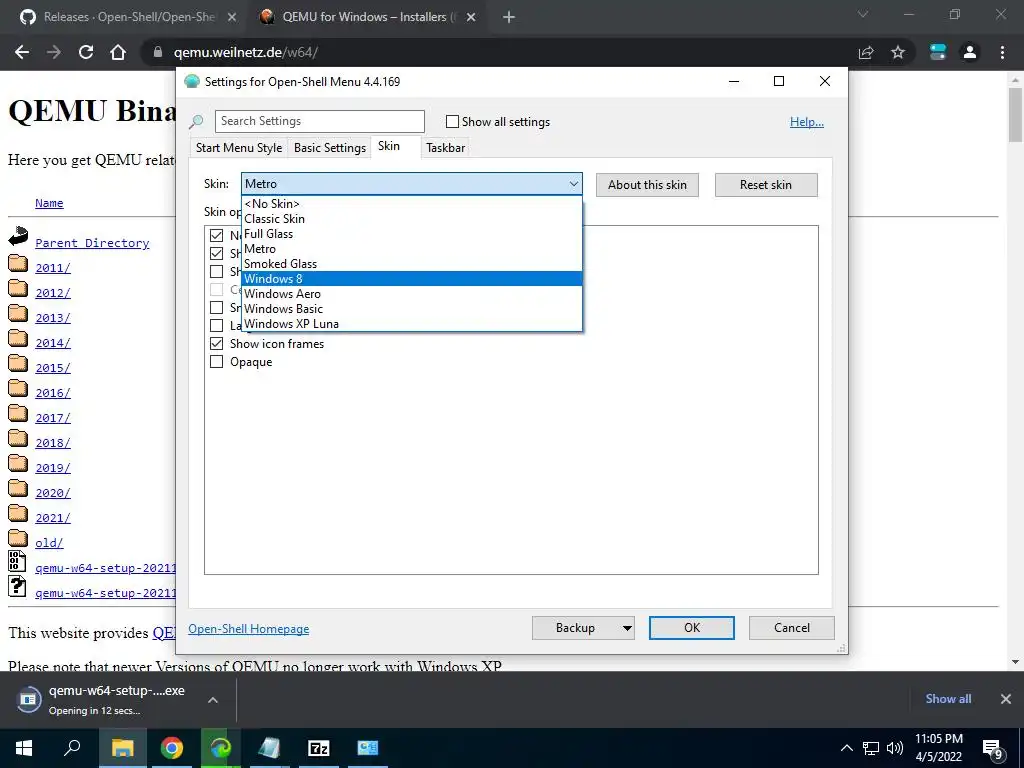Click Chrome's forward arrow
This screenshot has height=768, width=1024.
(54, 52)
